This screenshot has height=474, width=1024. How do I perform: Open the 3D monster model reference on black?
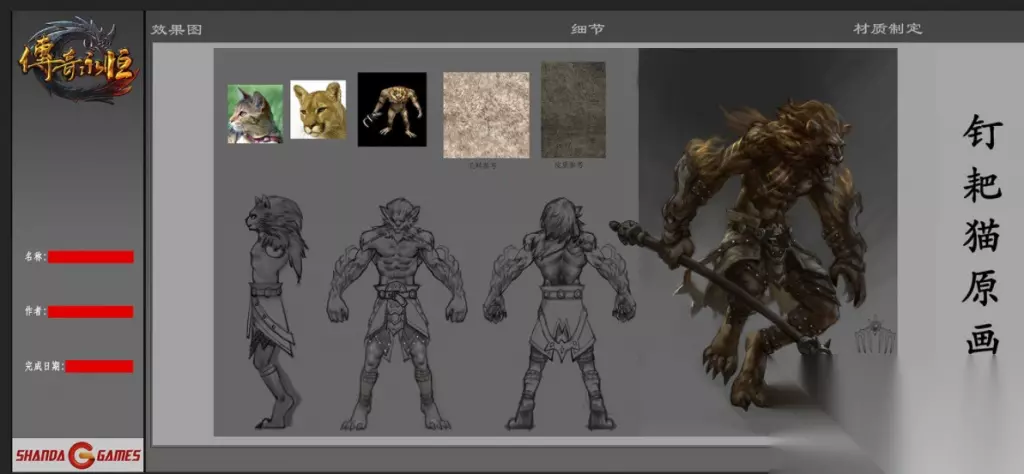pos(392,109)
